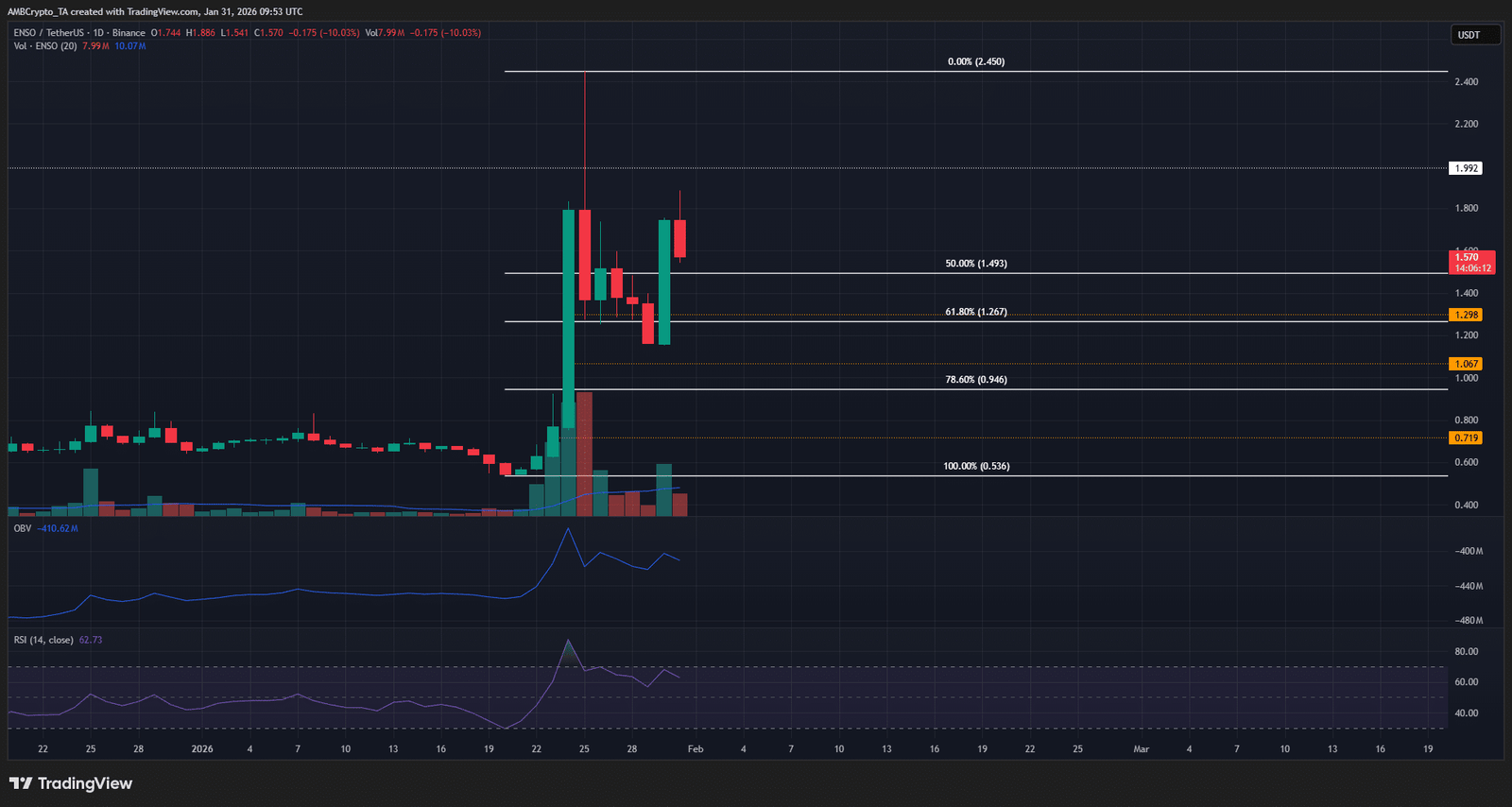Select the ENSO / TetherUS symbol title
This screenshot has height=807, width=1512.
(78, 33)
